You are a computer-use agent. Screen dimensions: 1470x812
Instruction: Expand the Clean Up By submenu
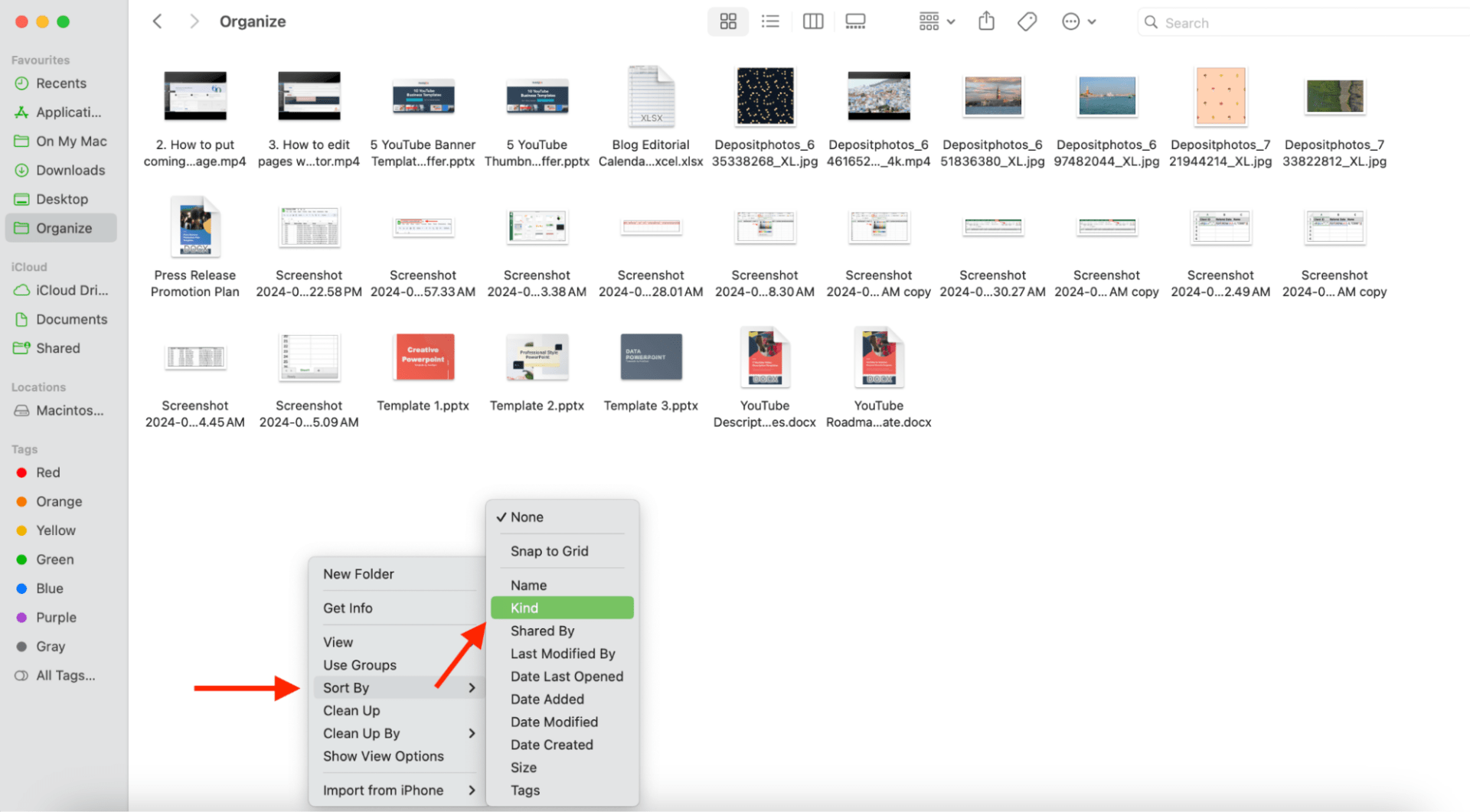pos(361,732)
